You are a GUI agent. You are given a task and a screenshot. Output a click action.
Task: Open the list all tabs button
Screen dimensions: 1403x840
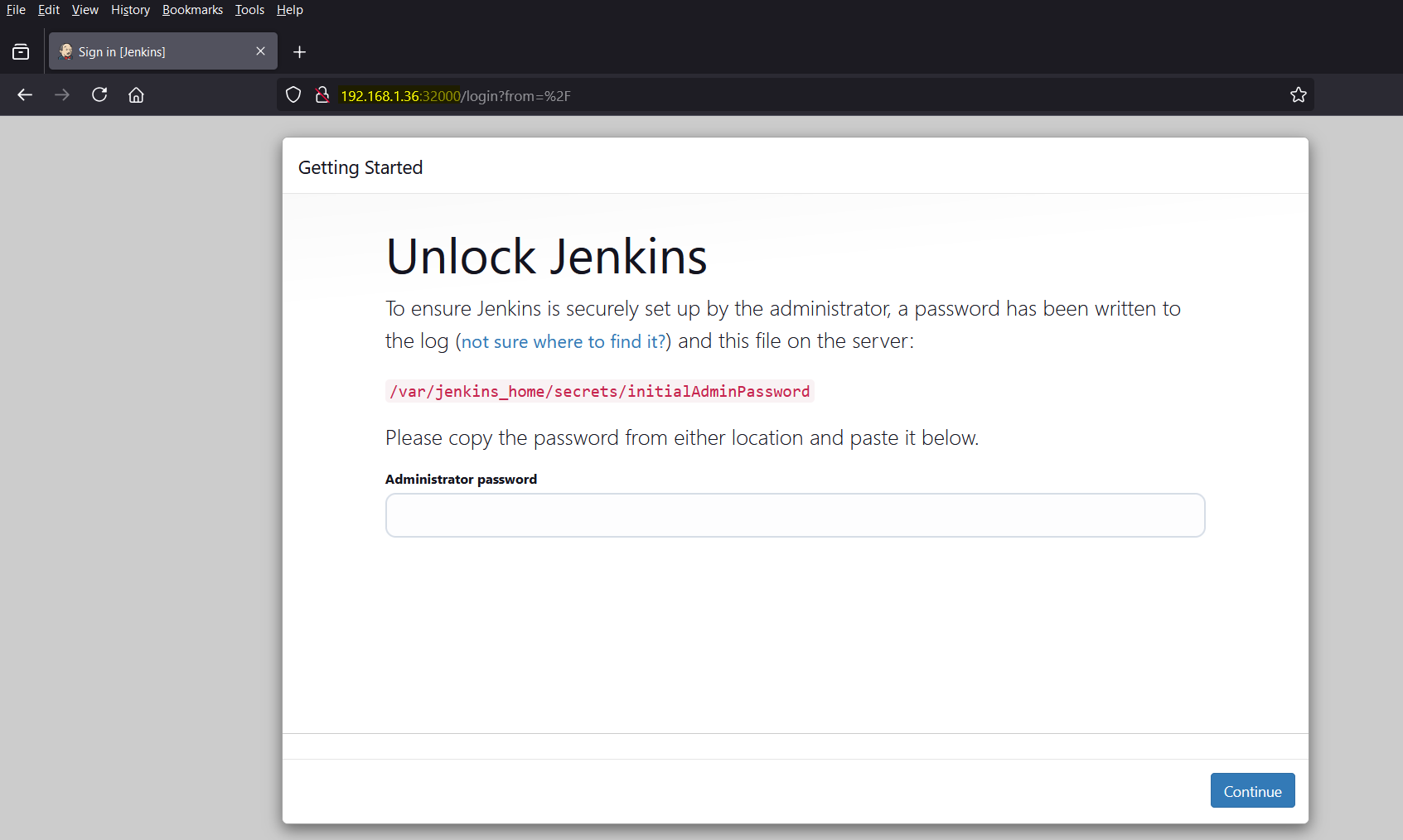point(21,52)
